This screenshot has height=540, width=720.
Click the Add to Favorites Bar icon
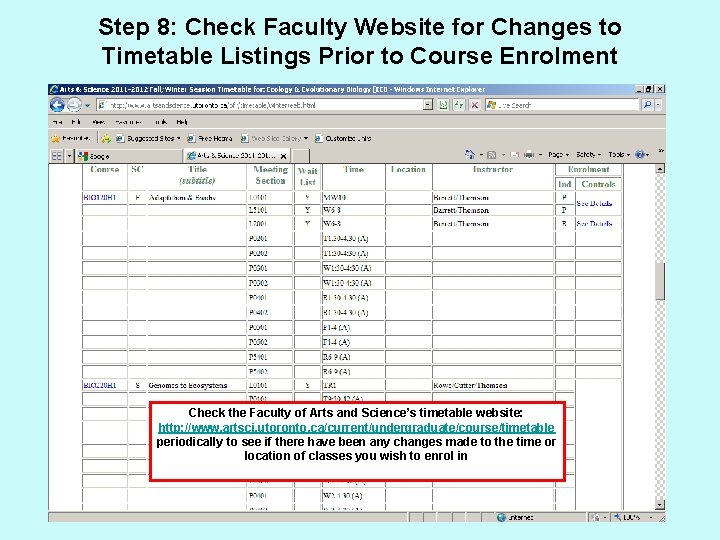(x=106, y=138)
